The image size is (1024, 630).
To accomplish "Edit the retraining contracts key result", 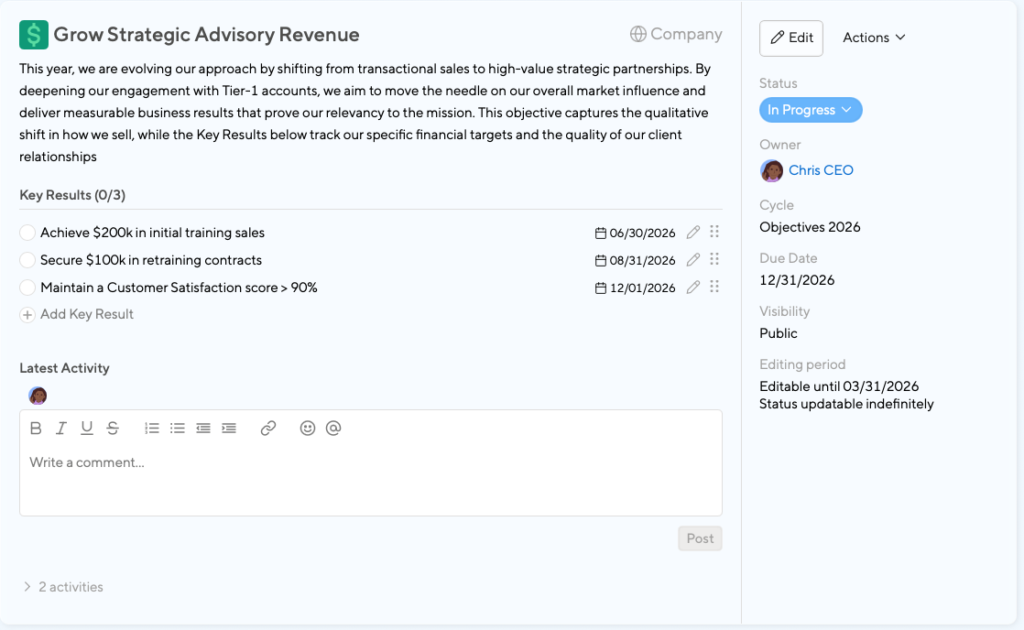I will [x=693, y=260].
